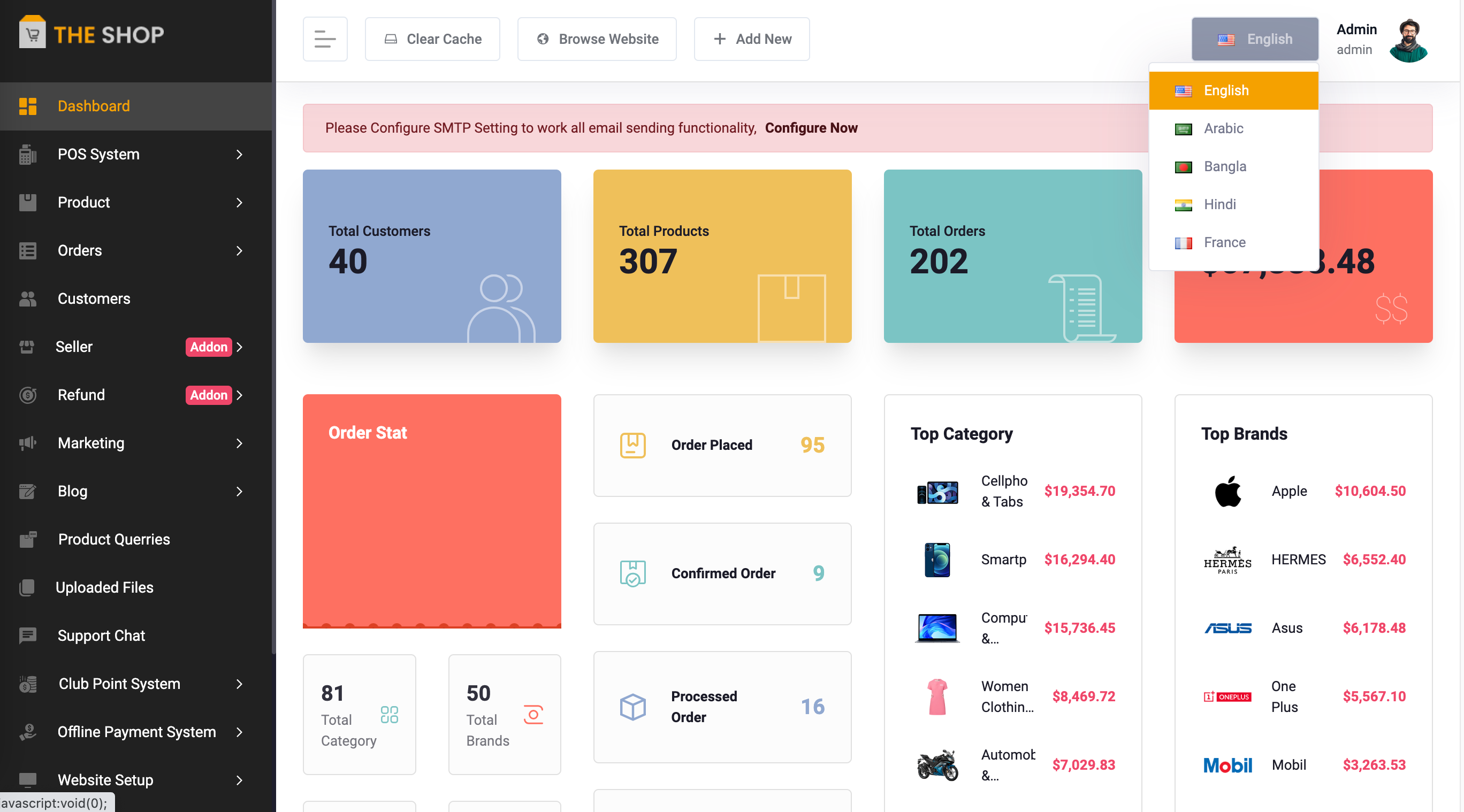The height and width of the screenshot is (812, 1464).
Task: Click the Blog pencil icon
Action: click(x=27, y=492)
